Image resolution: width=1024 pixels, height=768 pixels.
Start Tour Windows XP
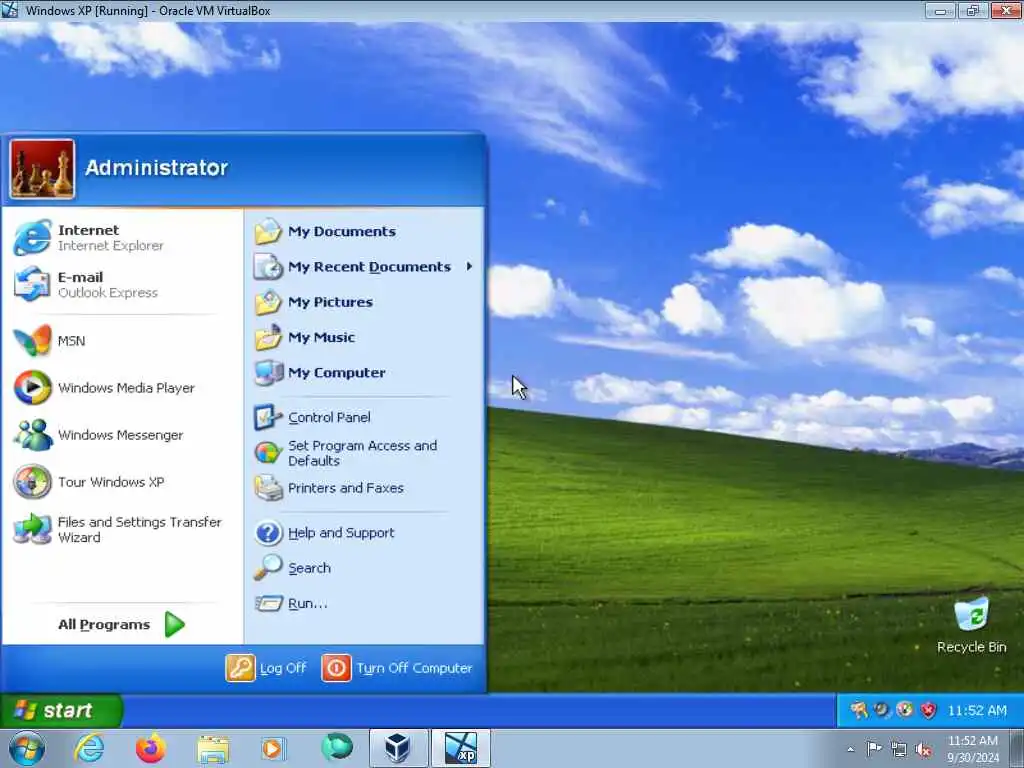coord(122,482)
